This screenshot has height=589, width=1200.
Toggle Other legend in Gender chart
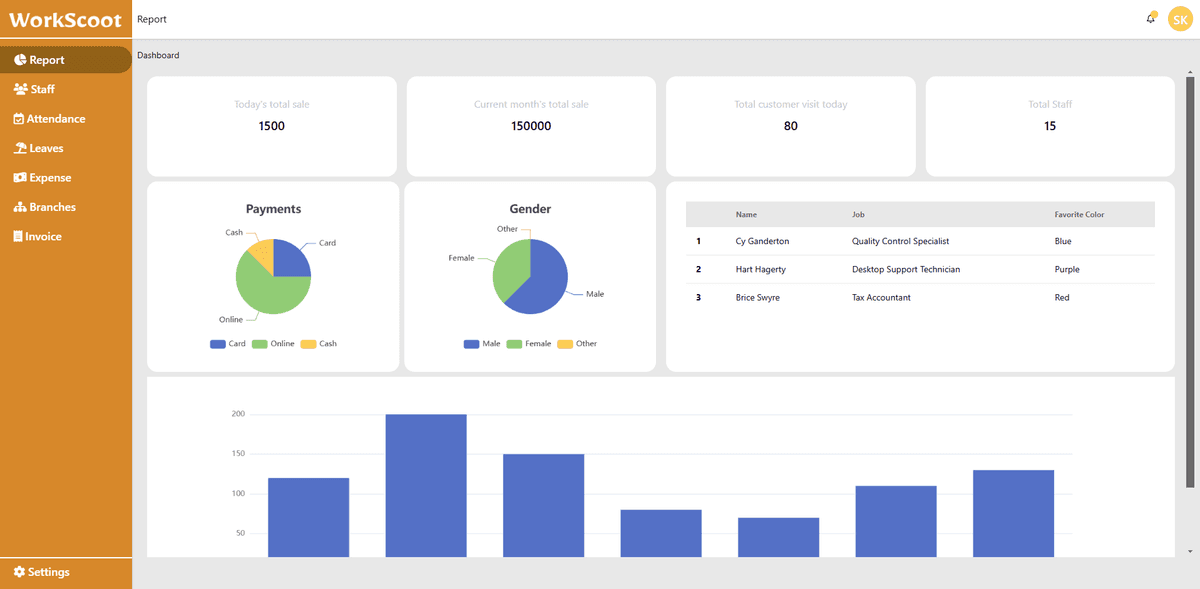[577, 344]
